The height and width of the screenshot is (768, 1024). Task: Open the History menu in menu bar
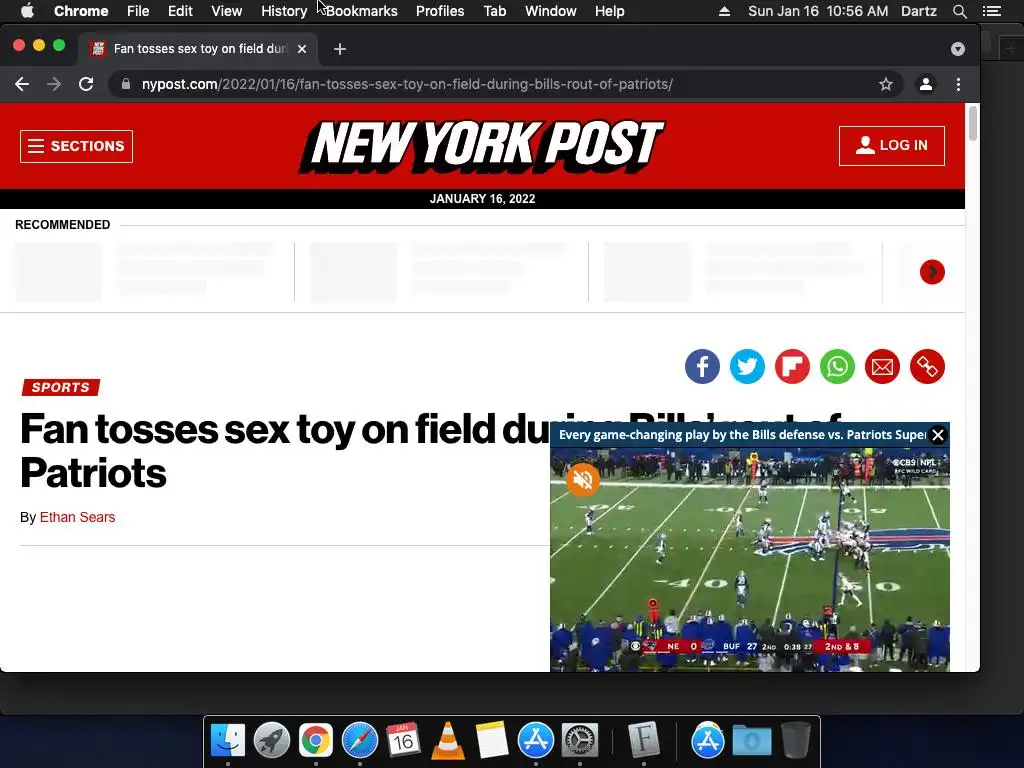(x=284, y=11)
